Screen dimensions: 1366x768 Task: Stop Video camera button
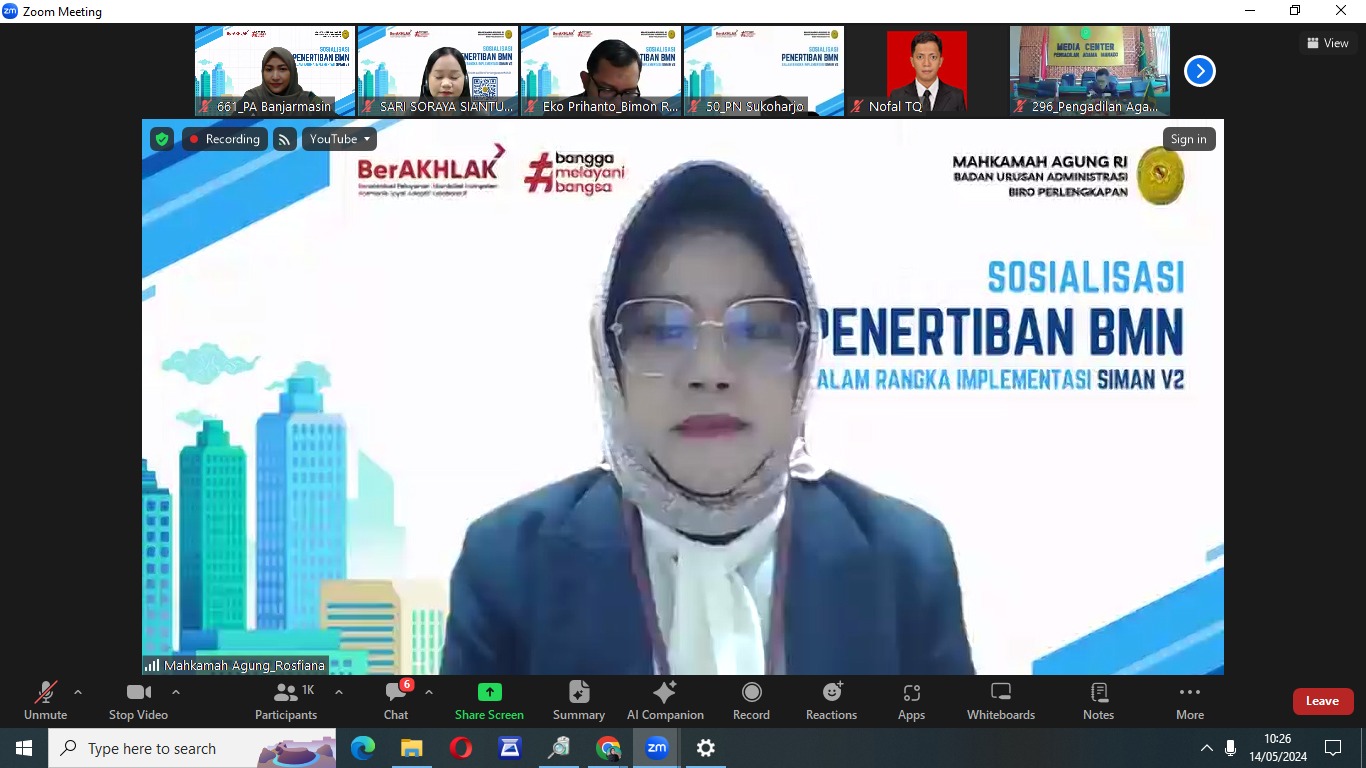pos(138,700)
